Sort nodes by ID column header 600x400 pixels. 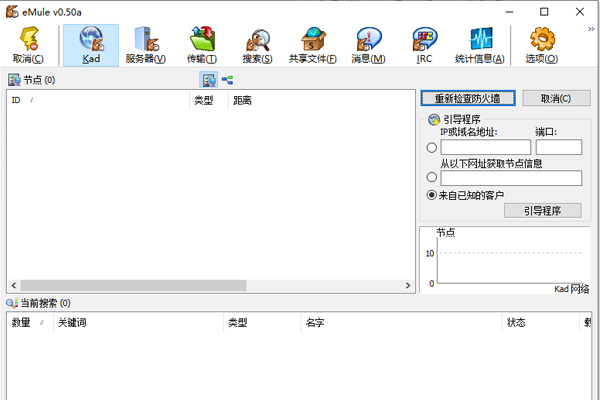[98, 100]
